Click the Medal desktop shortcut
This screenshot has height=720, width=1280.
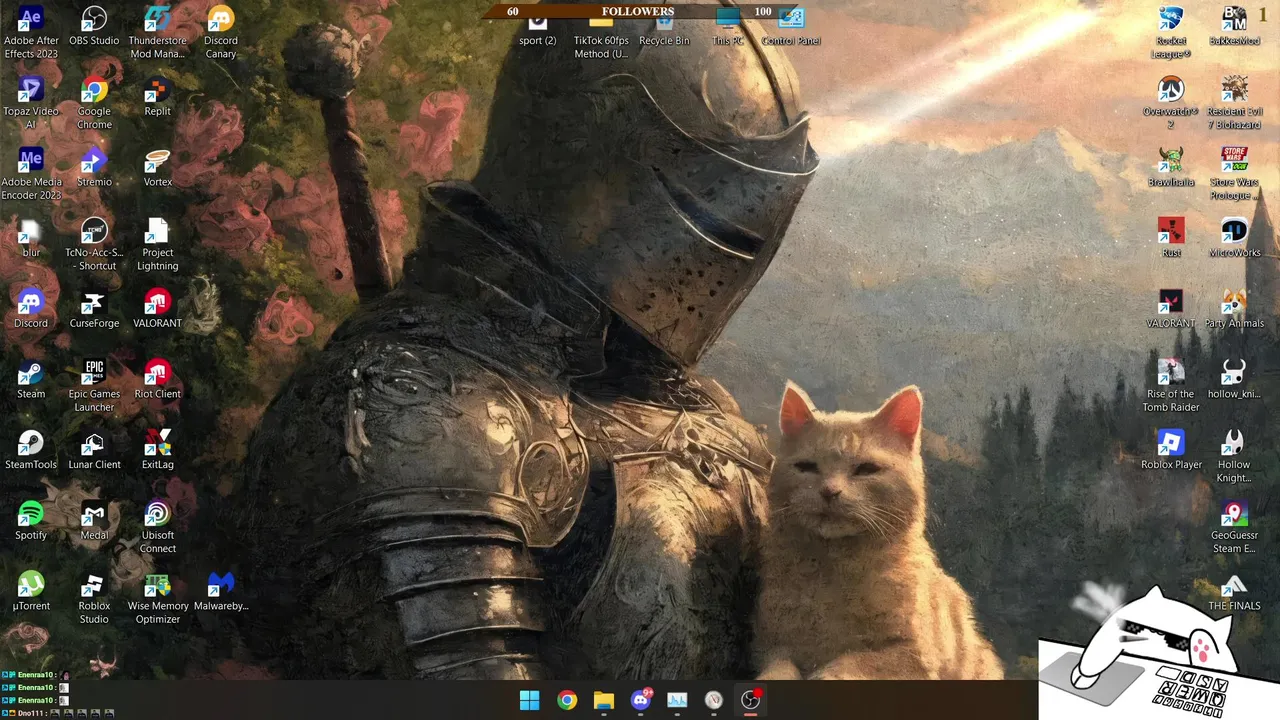(94, 521)
